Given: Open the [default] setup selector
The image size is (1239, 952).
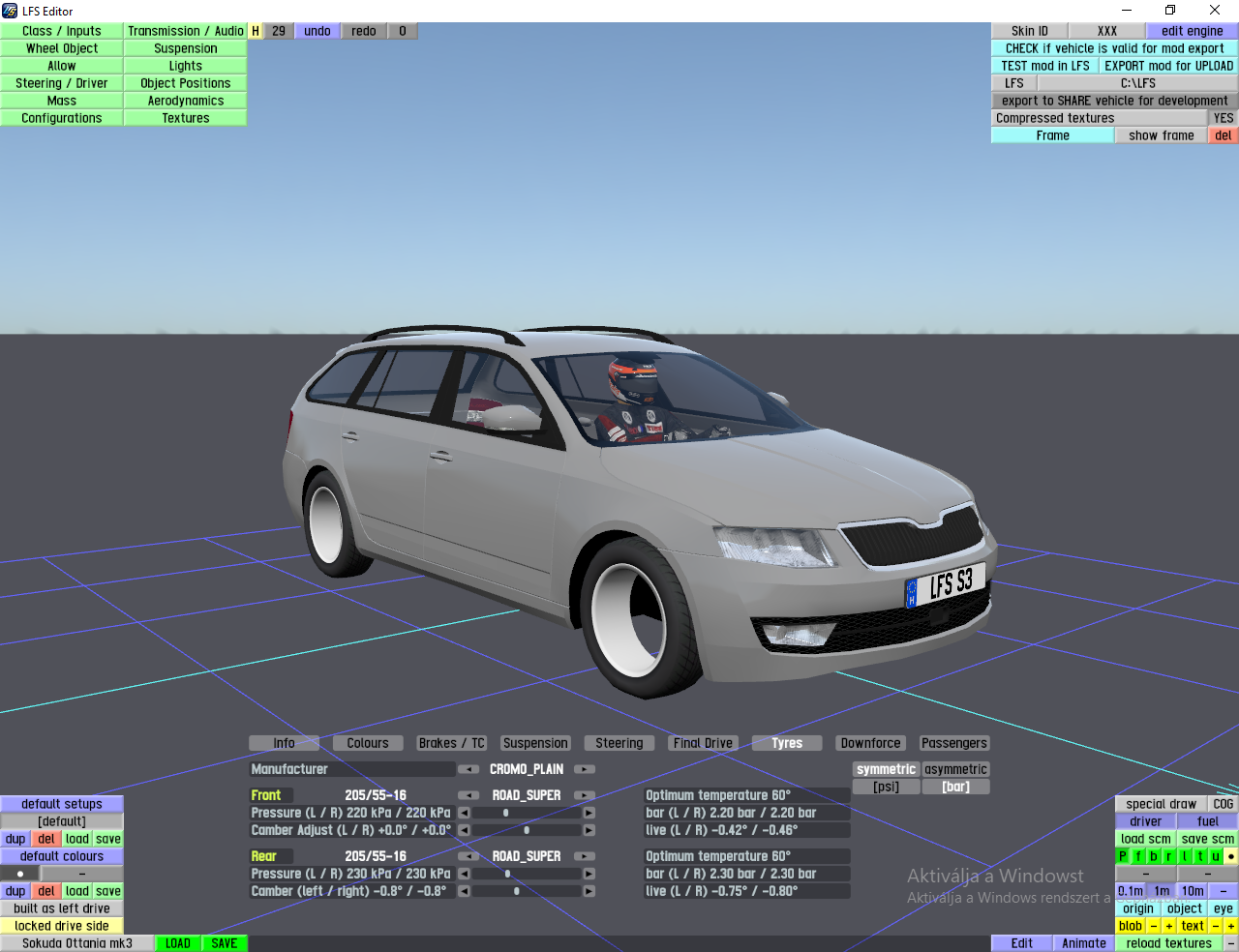Looking at the screenshot, I should pyautogui.click(x=62, y=821).
